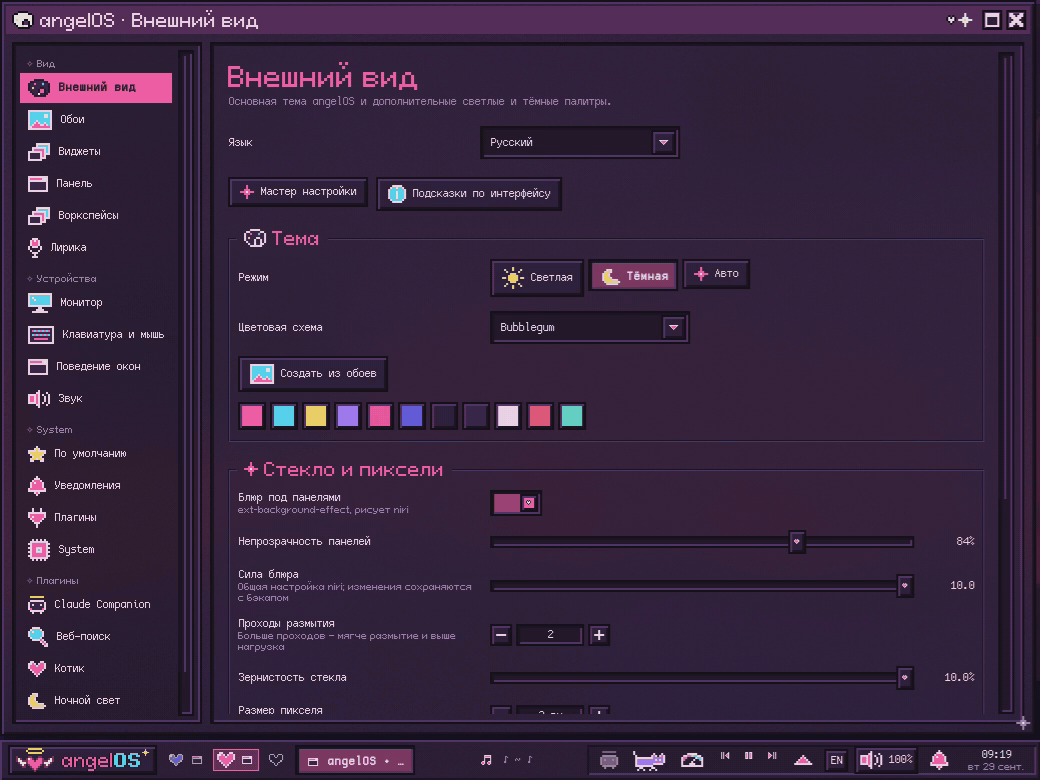Click the Звук speaker icon in sidebar
The height and width of the screenshot is (780, 1040).
(x=39, y=399)
